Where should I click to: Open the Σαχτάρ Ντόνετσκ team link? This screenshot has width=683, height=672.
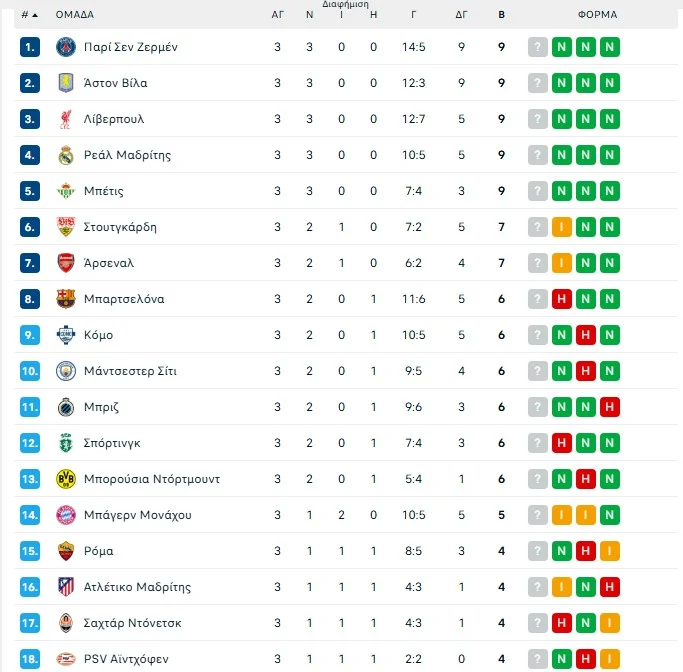pyautogui.click(x=132, y=623)
